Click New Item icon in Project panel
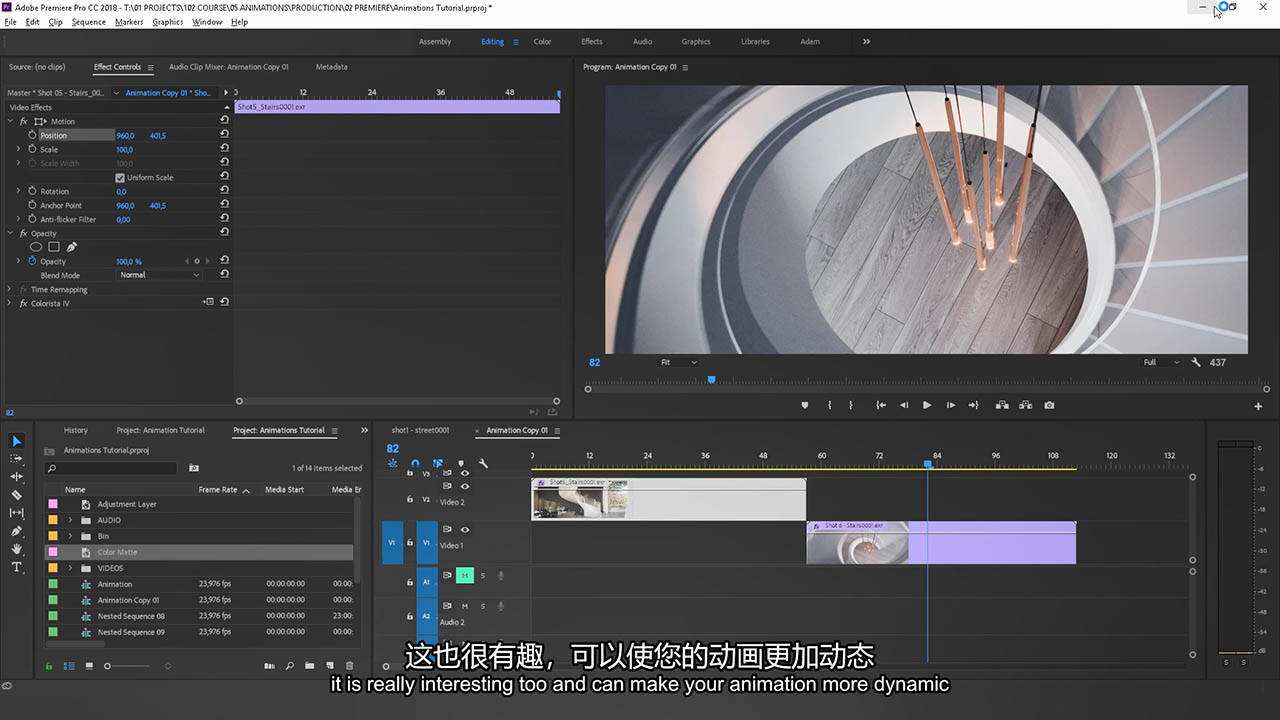The width and height of the screenshot is (1280, 720). point(330,666)
